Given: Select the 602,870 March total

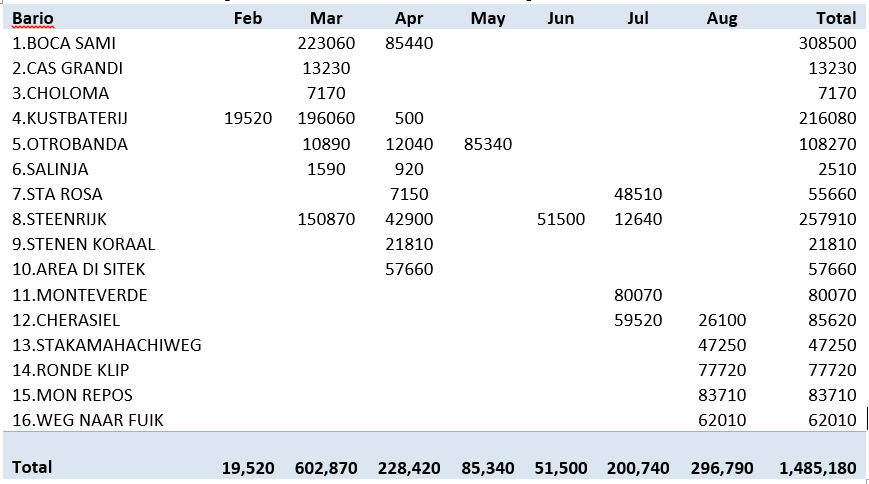Looking at the screenshot, I should point(326,468).
